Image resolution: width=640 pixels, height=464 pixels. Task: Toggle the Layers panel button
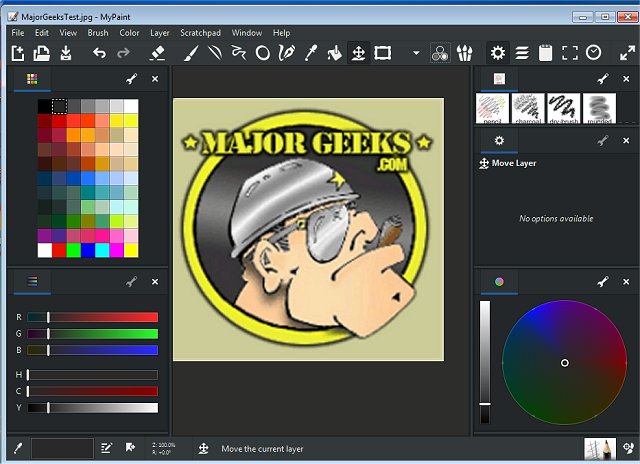[x=521, y=52]
